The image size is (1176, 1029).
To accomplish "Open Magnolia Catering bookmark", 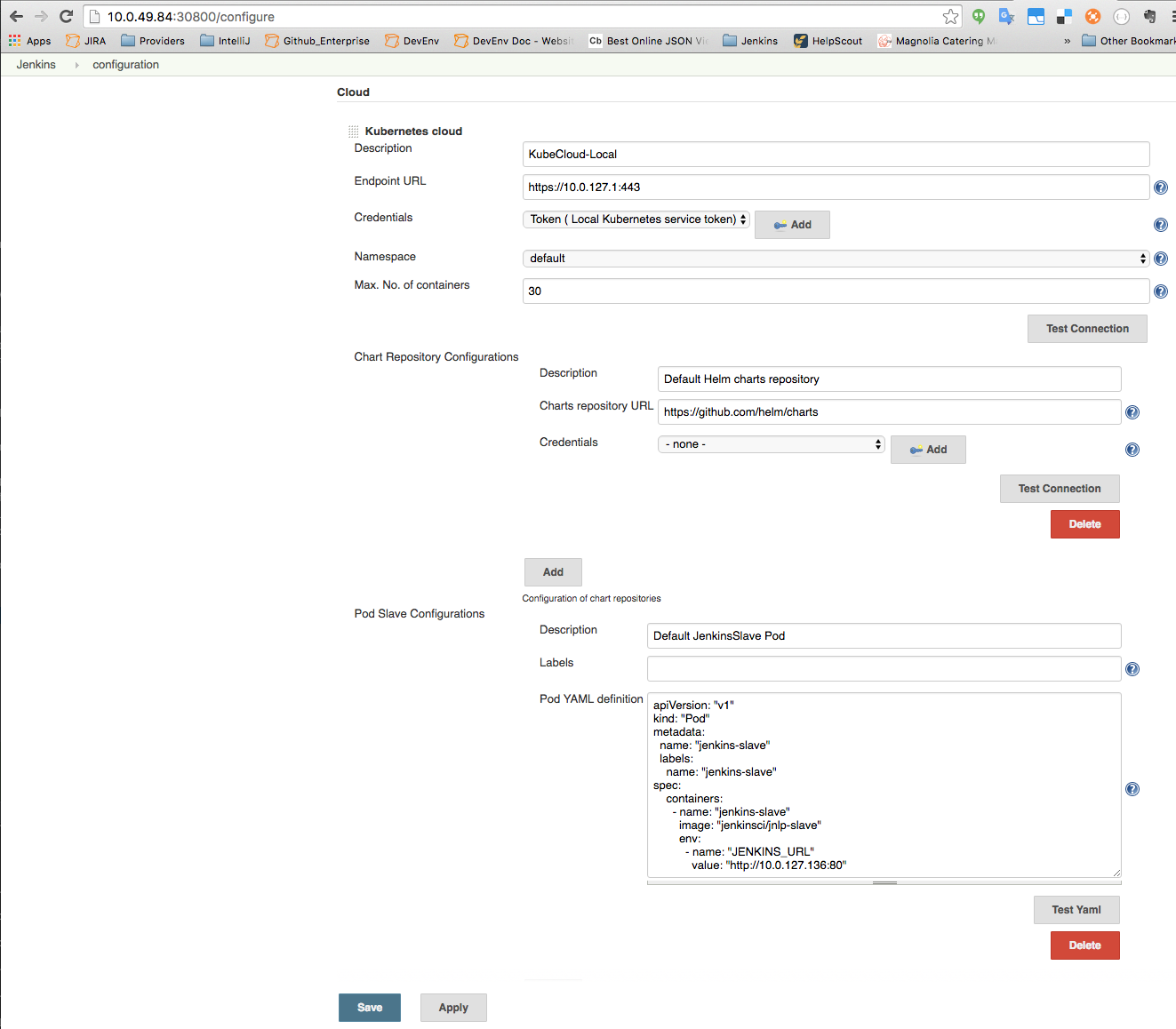I will click(937, 41).
